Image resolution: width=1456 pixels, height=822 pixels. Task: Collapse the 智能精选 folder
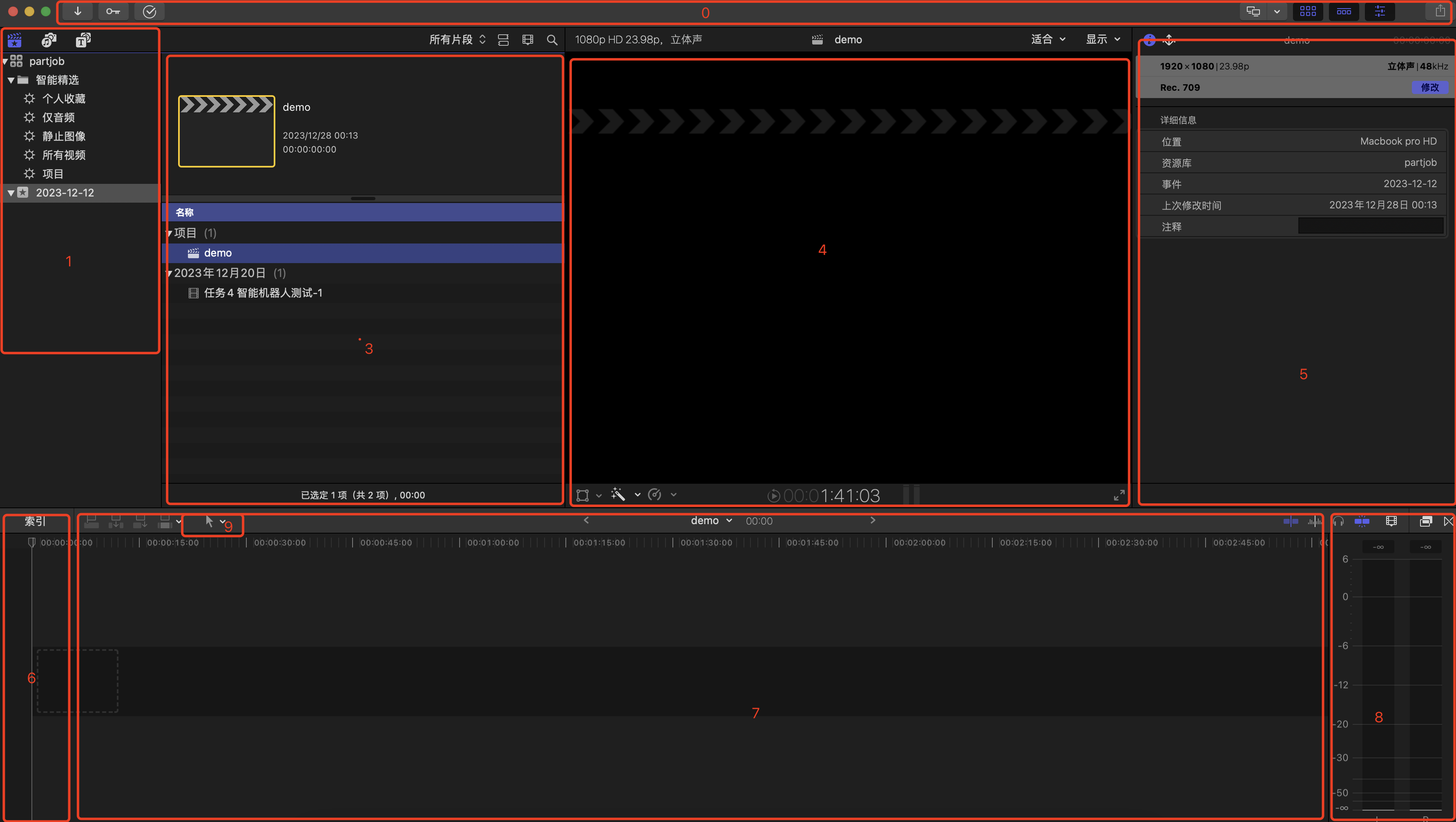tap(11, 80)
